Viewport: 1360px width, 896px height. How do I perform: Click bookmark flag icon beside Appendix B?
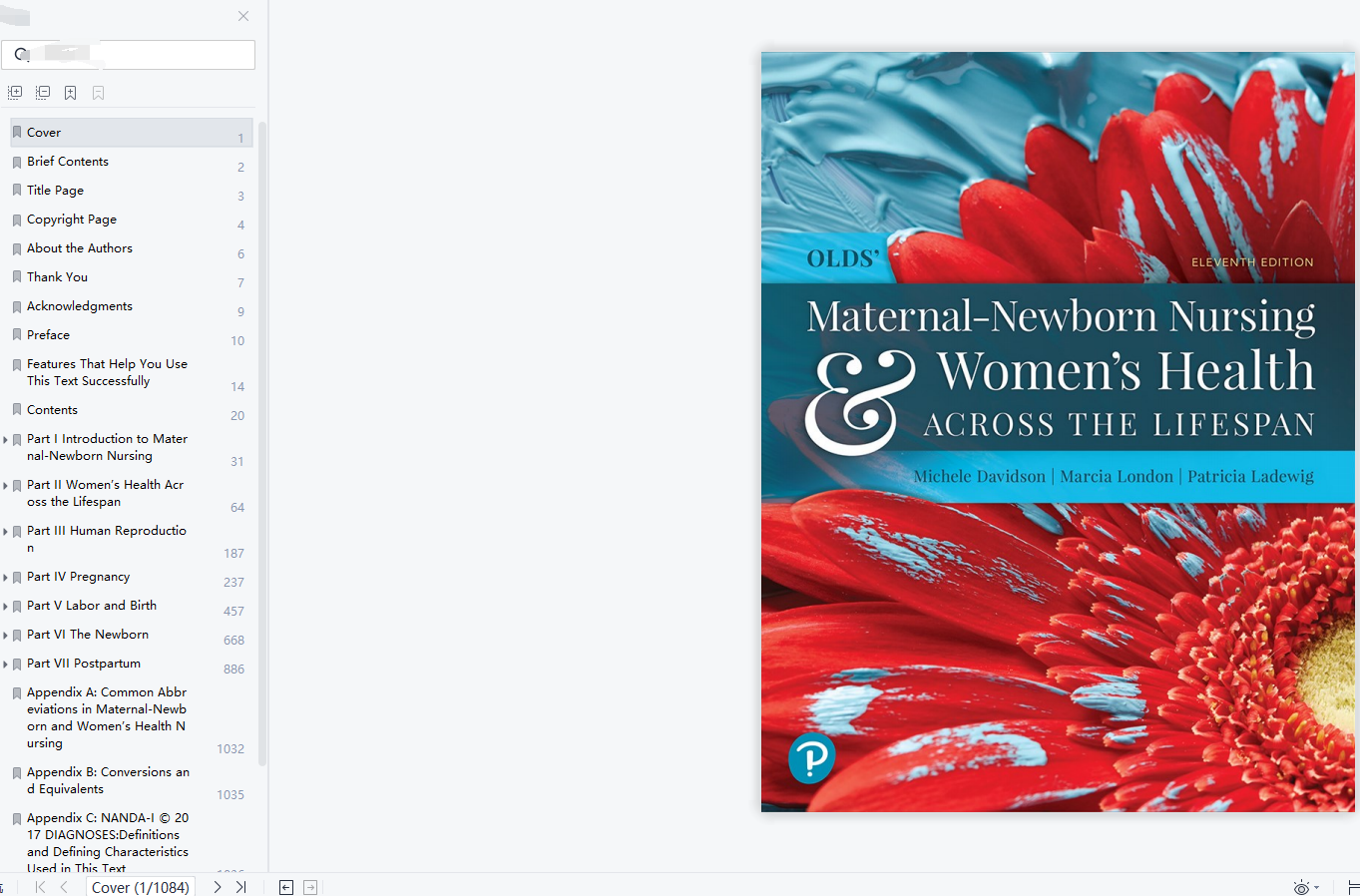tap(17, 773)
